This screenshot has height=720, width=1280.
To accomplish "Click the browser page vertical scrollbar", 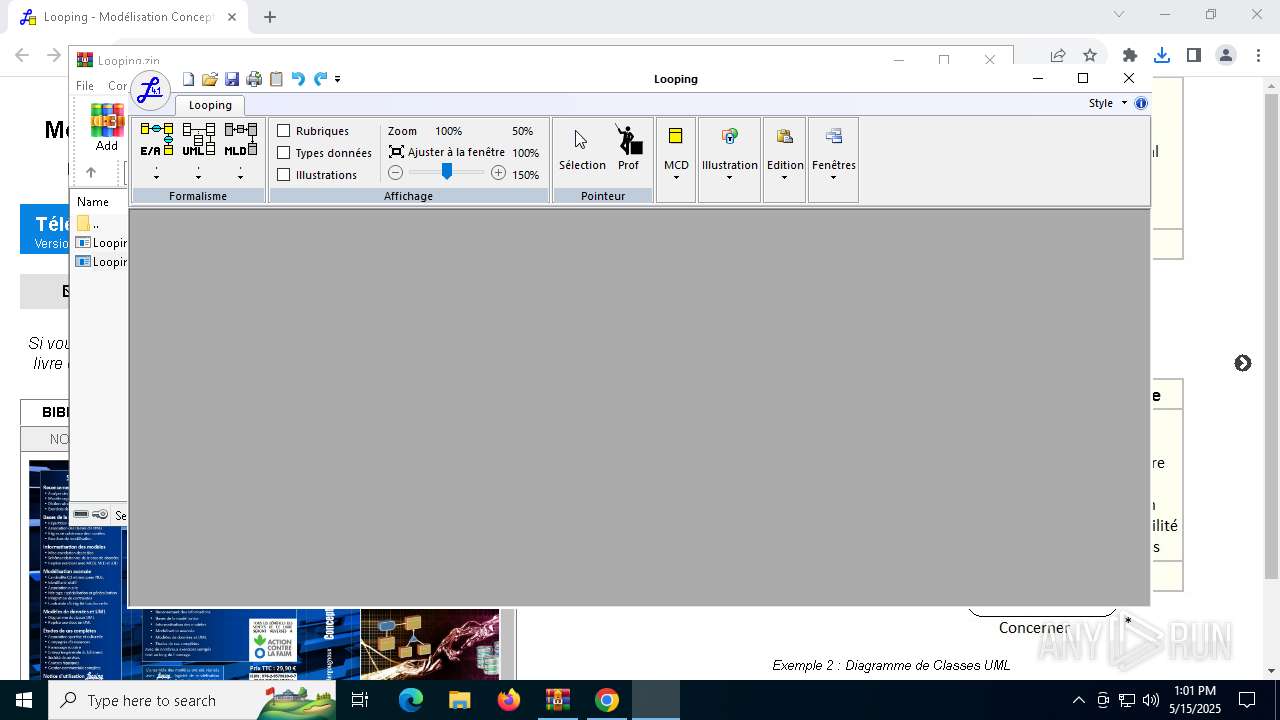I will [x=1272, y=335].
